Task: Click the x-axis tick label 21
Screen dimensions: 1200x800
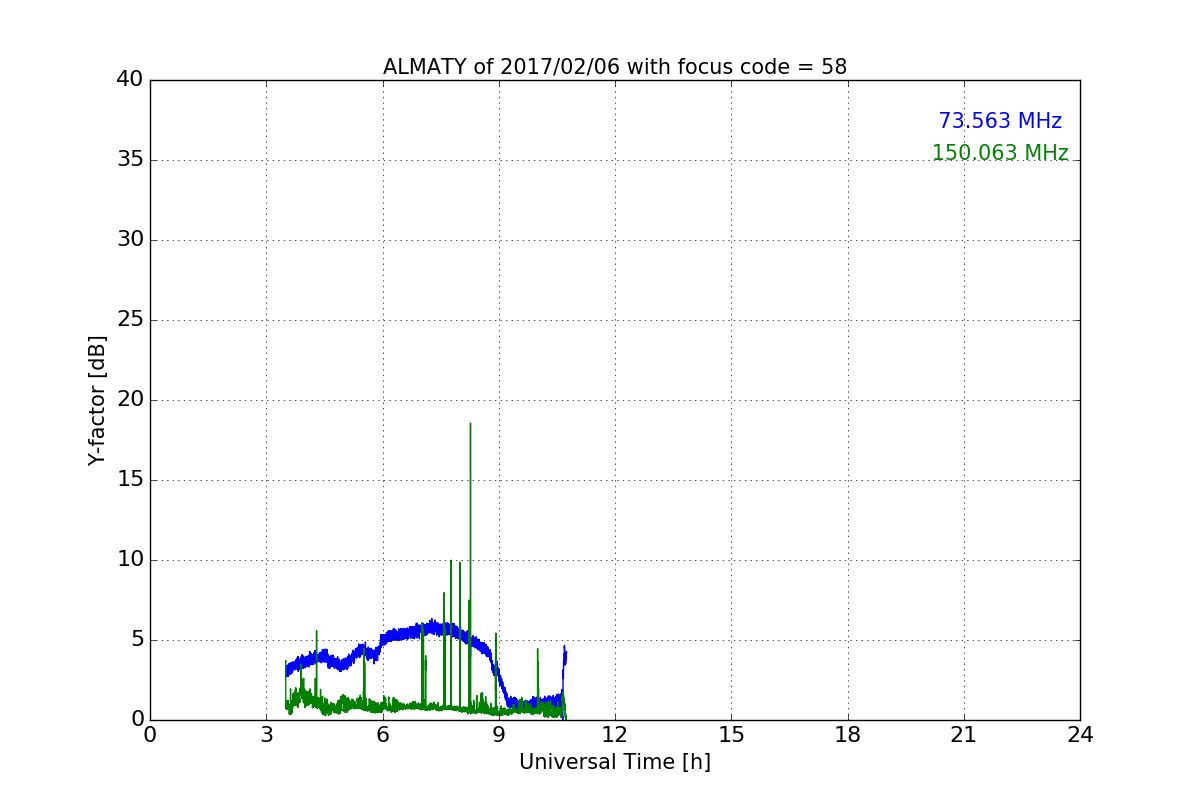Action: tap(964, 734)
